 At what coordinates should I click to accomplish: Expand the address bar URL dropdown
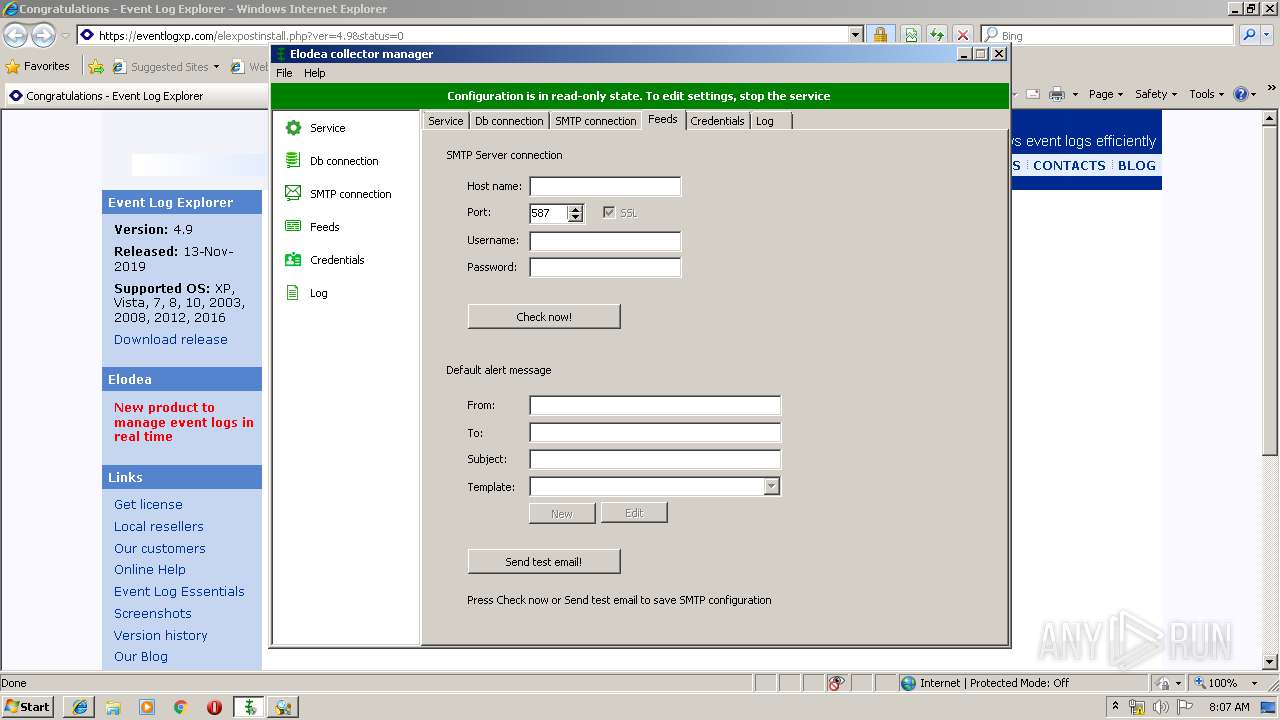(x=855, y=35)
